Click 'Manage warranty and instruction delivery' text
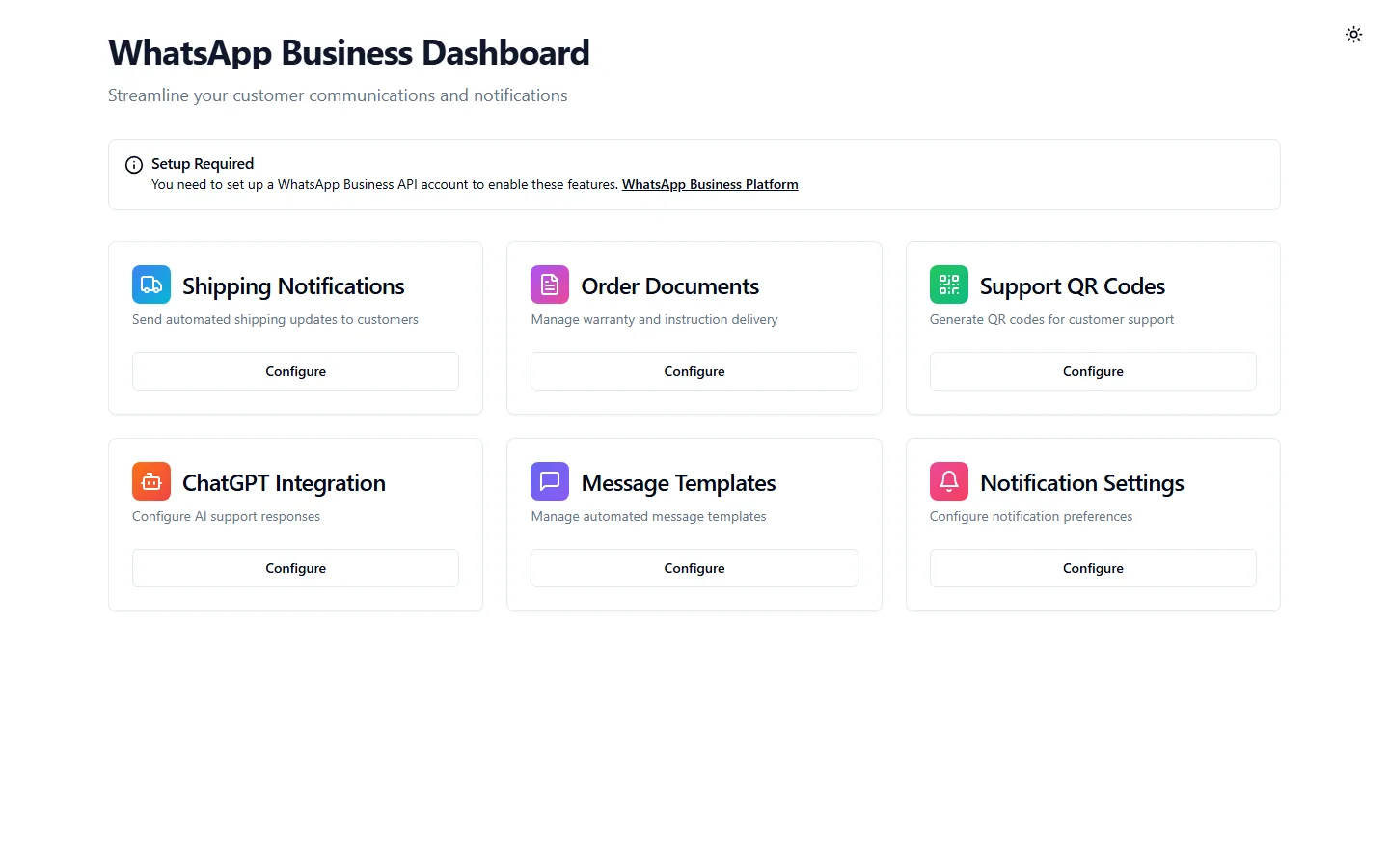Screen dimensions: 1389x868 coord(654,320)
